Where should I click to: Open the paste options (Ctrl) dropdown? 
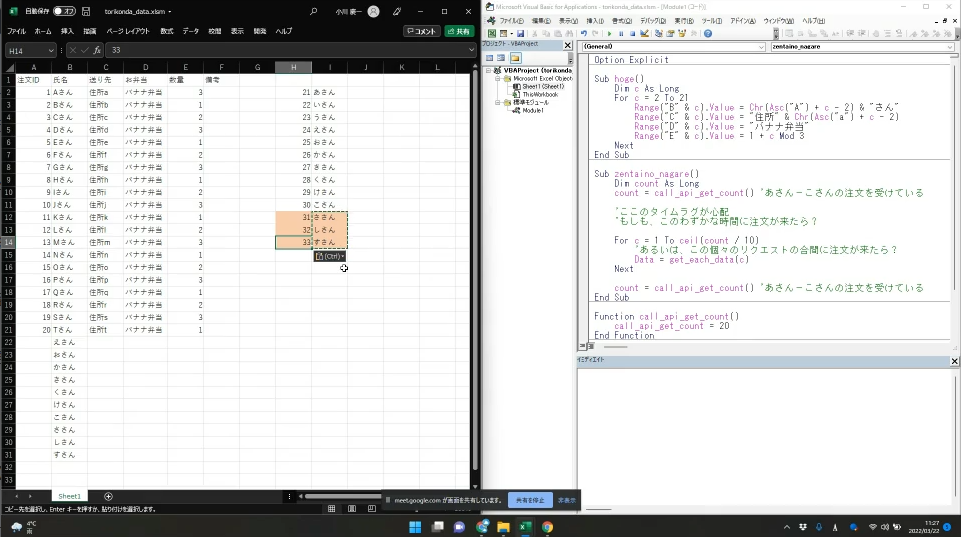click(330, 256)
